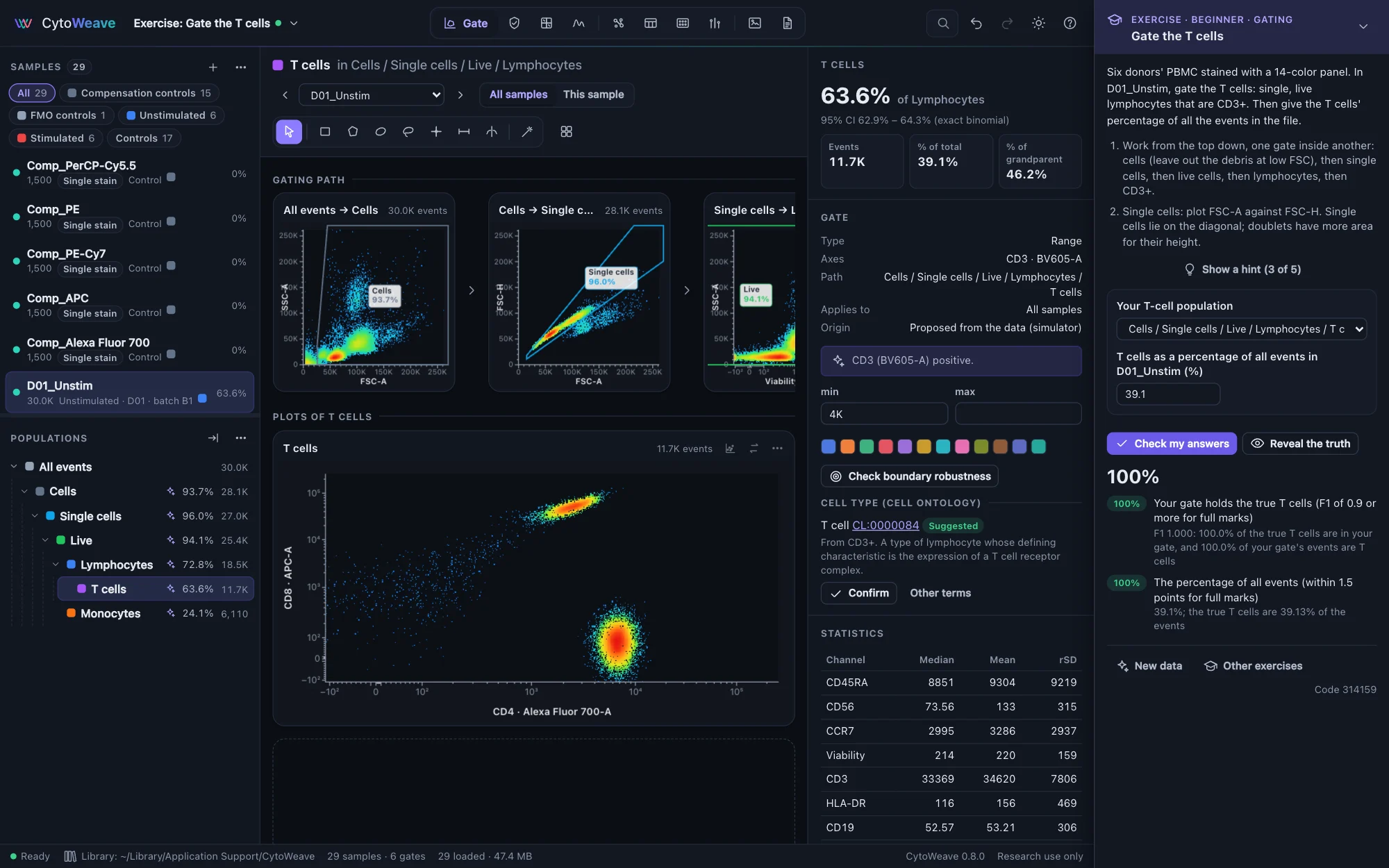This screenshot has width=1389, height=868.
Task: Toggle the Unstimulated 6 sample filter
Action: click(171, 115)
